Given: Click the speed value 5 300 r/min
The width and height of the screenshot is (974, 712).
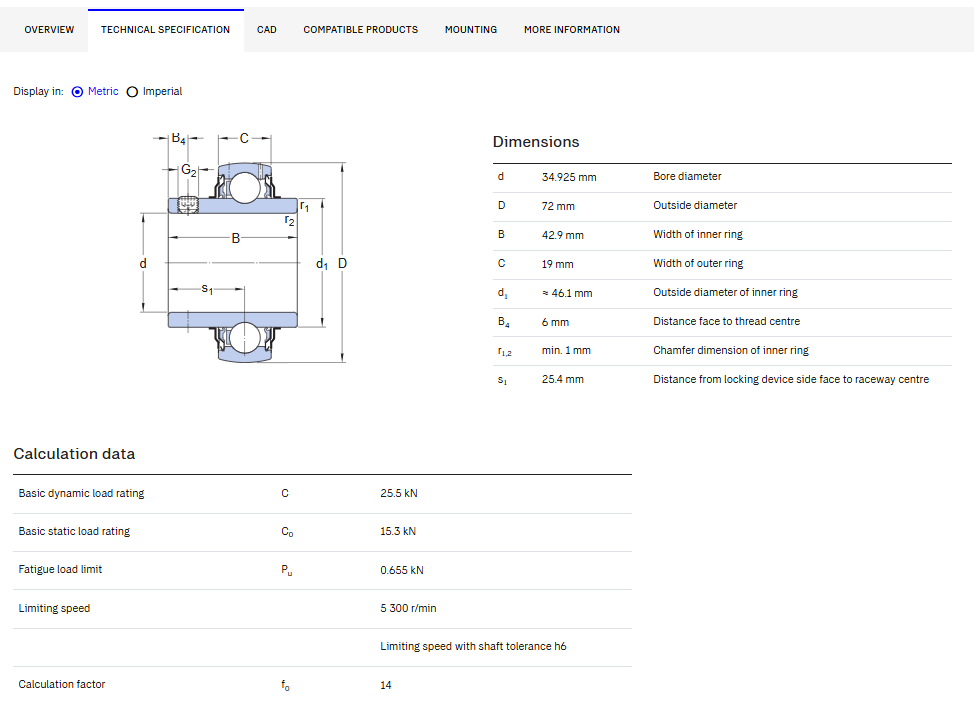Looking at the screenshot, I should [x=408, y=608].
